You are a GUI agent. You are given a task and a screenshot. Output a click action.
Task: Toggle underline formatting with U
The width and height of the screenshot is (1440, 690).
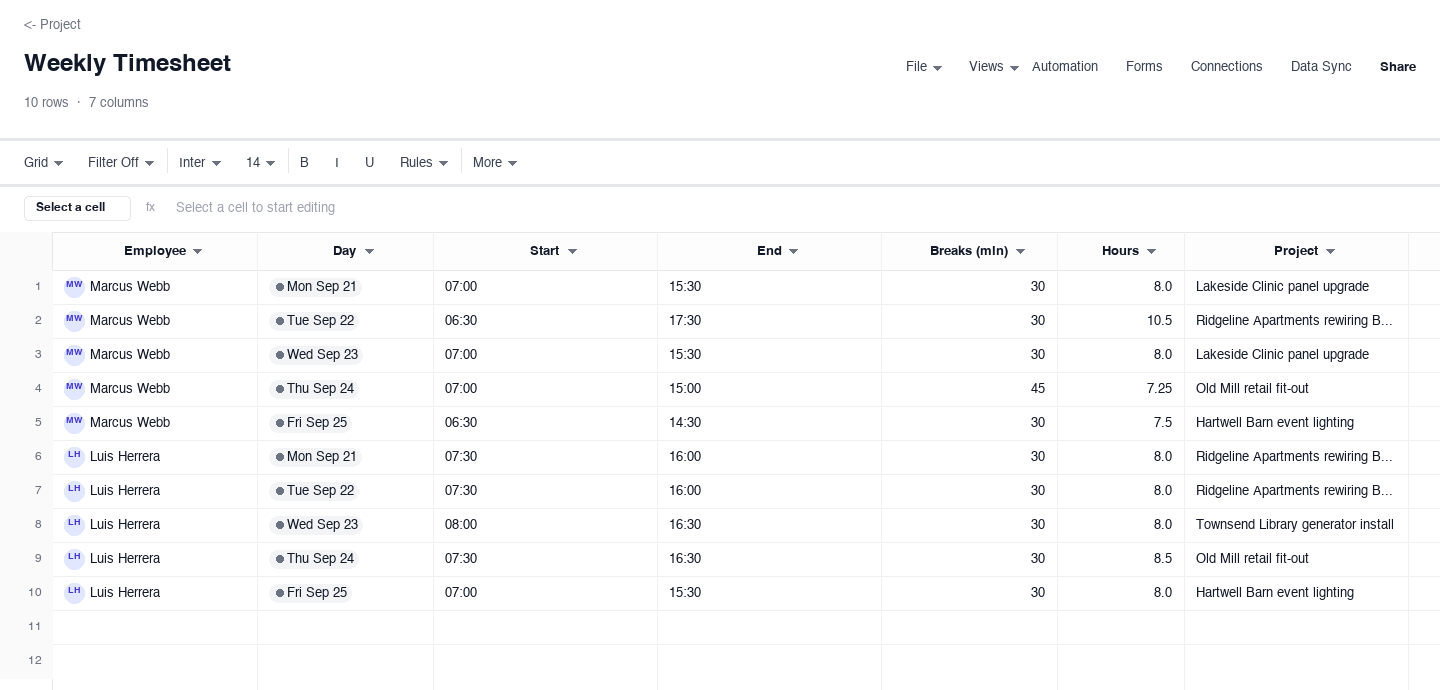tap(369, 163)
